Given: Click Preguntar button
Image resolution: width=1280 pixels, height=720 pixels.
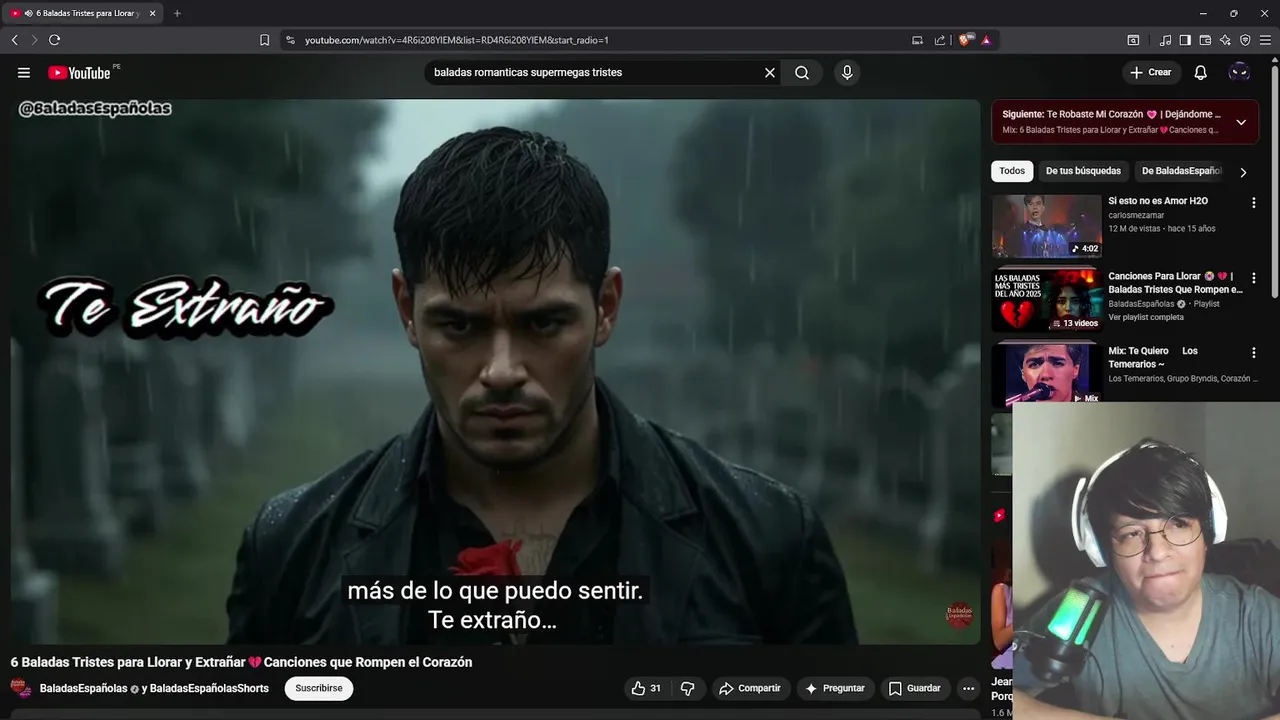Looking at the screenshot, I should 835,688.
